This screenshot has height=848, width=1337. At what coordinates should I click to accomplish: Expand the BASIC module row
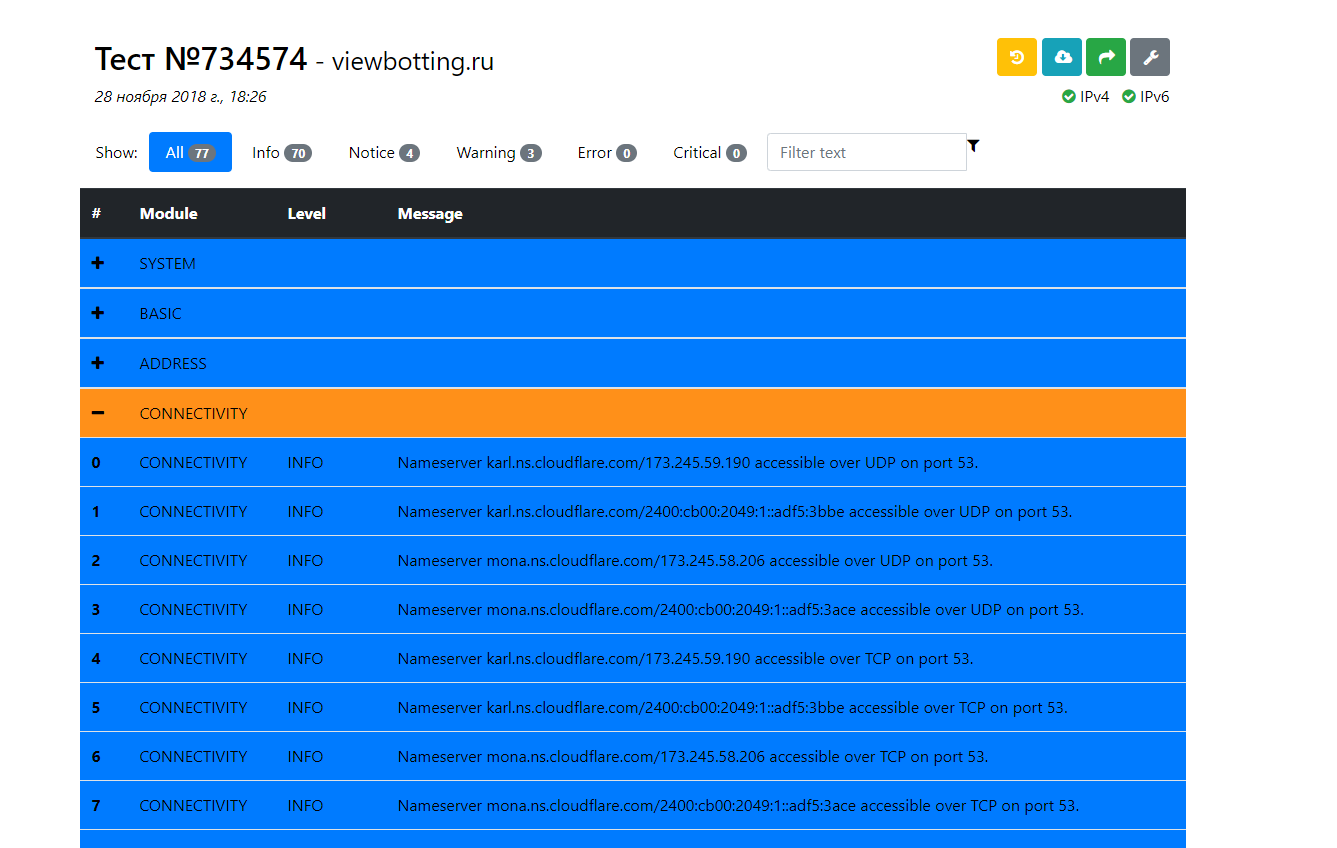98,314
